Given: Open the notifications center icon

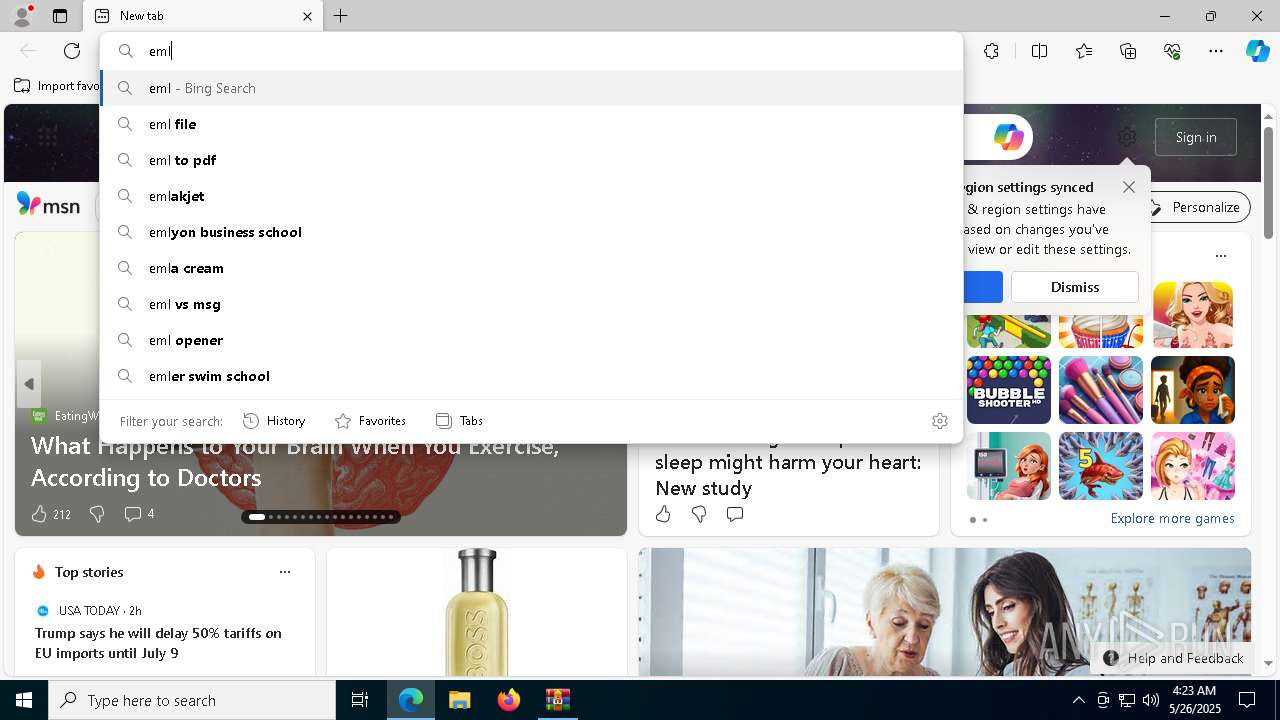Looking at the screenshot, I should (x=1247, y=700).
